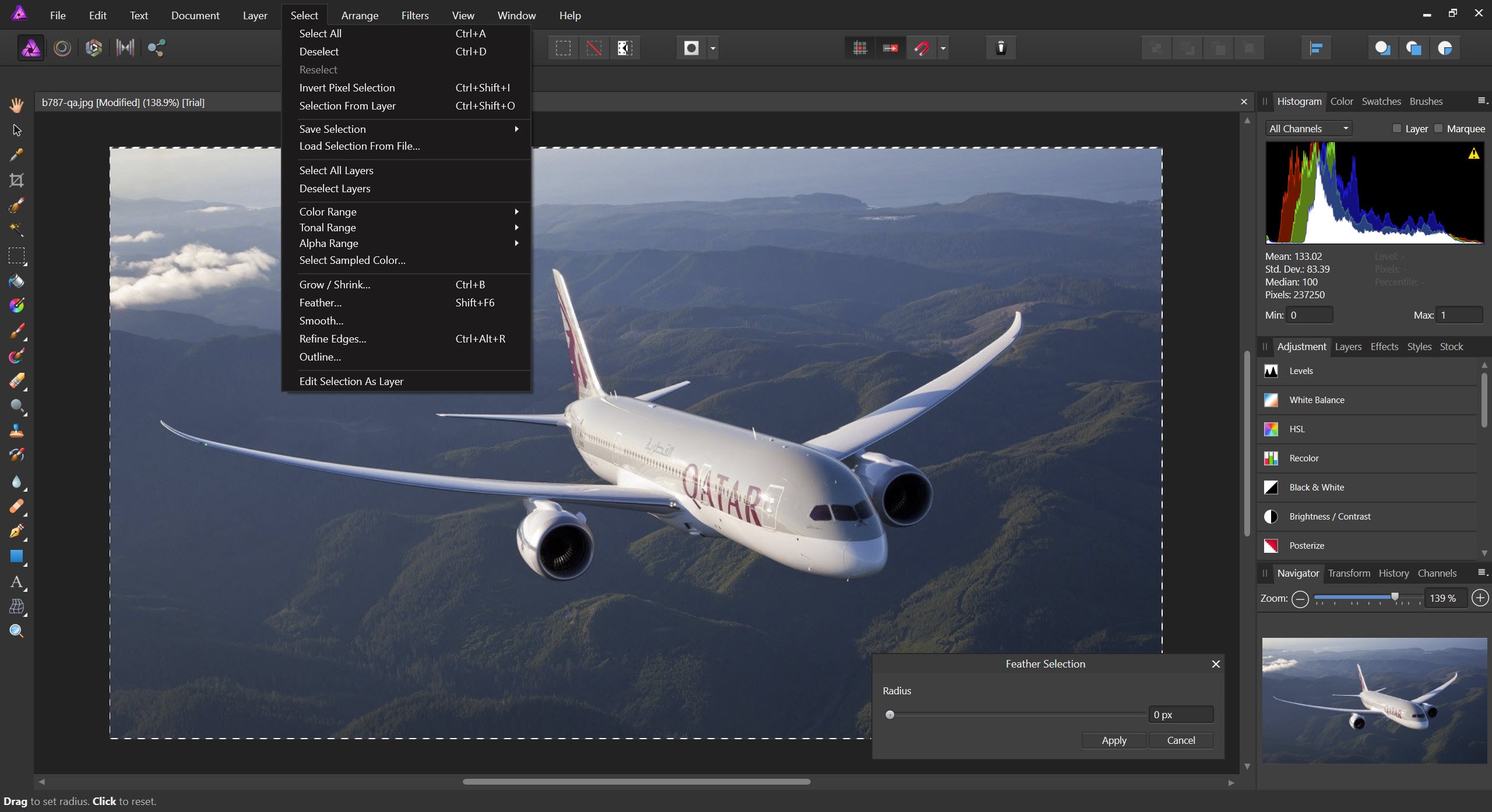Viewport: 1492px width, 812px height.
Task: Expand the Color Range submenu
Action: coord(406,211)
